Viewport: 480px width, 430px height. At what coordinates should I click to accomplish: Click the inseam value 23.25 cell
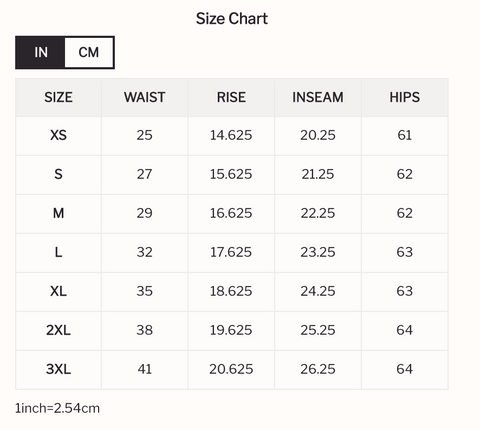pyautogui.click(x=318, y=253)
